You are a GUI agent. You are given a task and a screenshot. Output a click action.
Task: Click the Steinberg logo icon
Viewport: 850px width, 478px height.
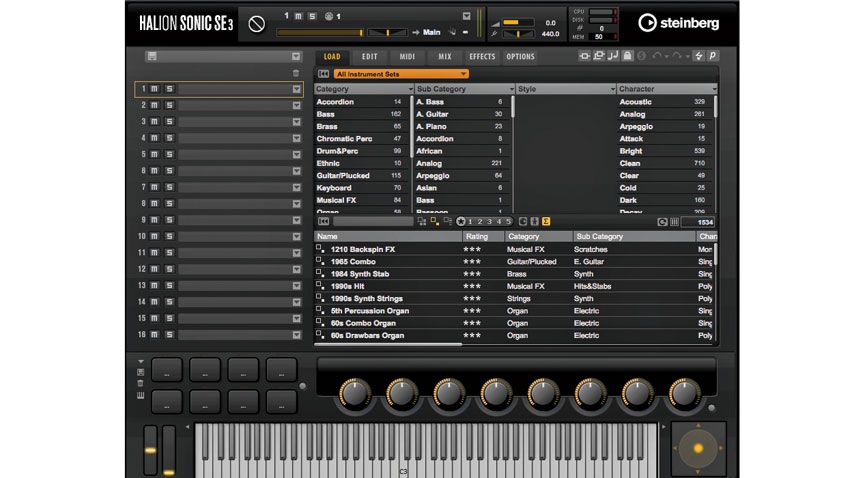click(647, 23)
